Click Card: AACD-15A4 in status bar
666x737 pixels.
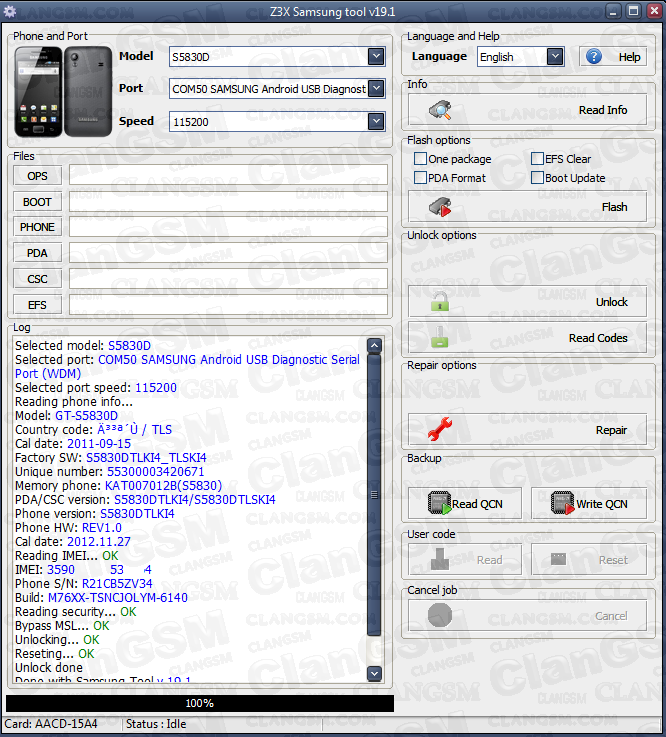click(51, 723)
